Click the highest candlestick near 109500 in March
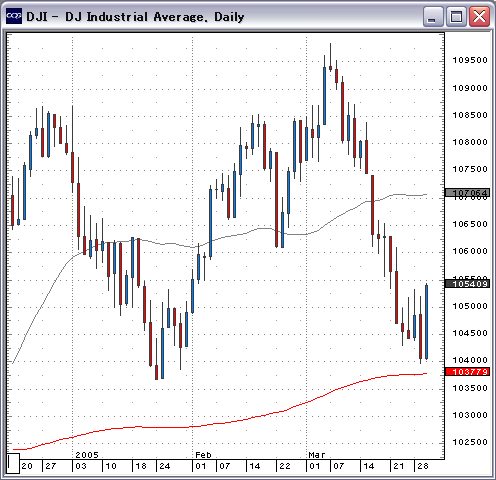The height and width of the screenshot is (480, 496). [330, 68]
